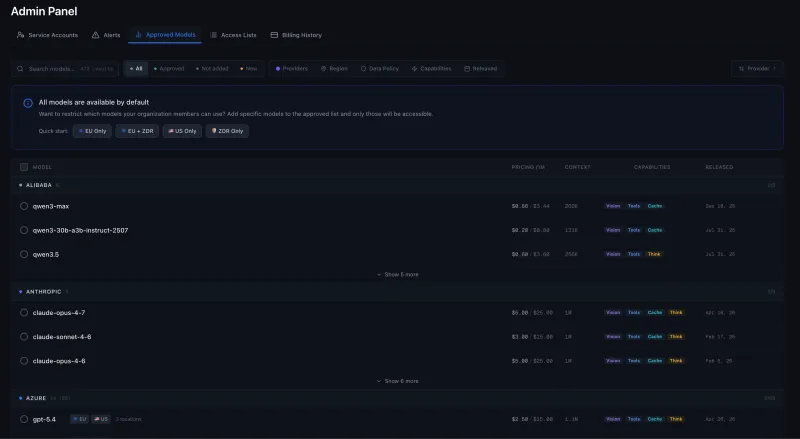Select the gpt-5.4 radio circle
800x439 pixels.
(24, 419)
